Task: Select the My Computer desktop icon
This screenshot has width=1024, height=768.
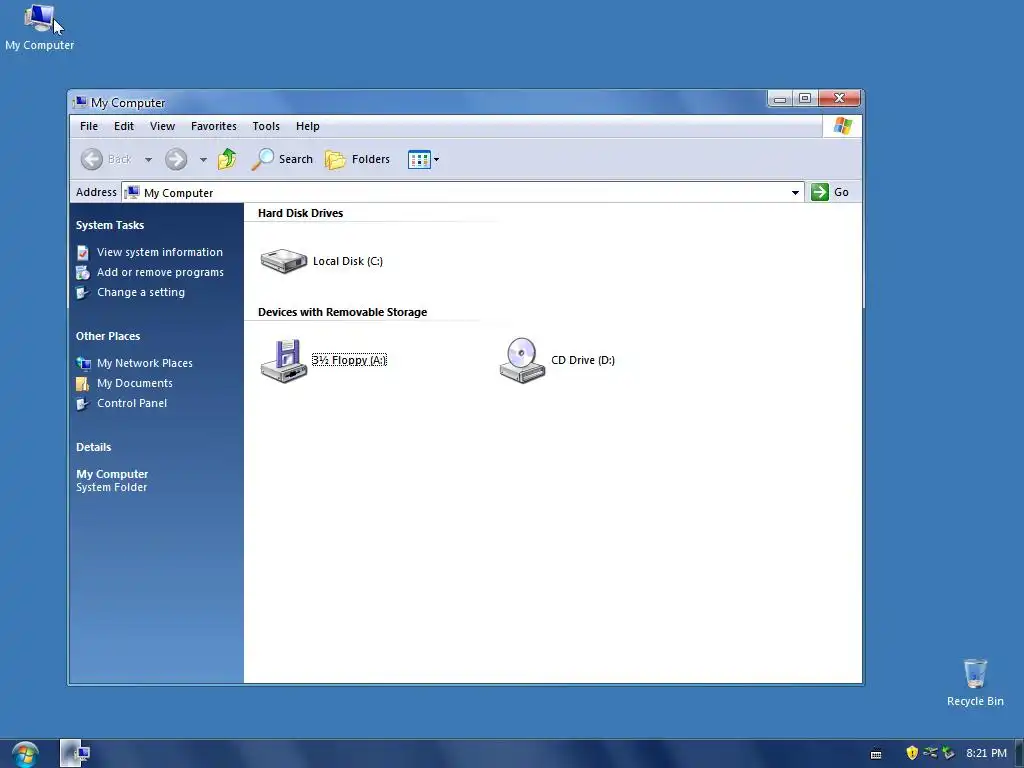Action: point(39,27)
